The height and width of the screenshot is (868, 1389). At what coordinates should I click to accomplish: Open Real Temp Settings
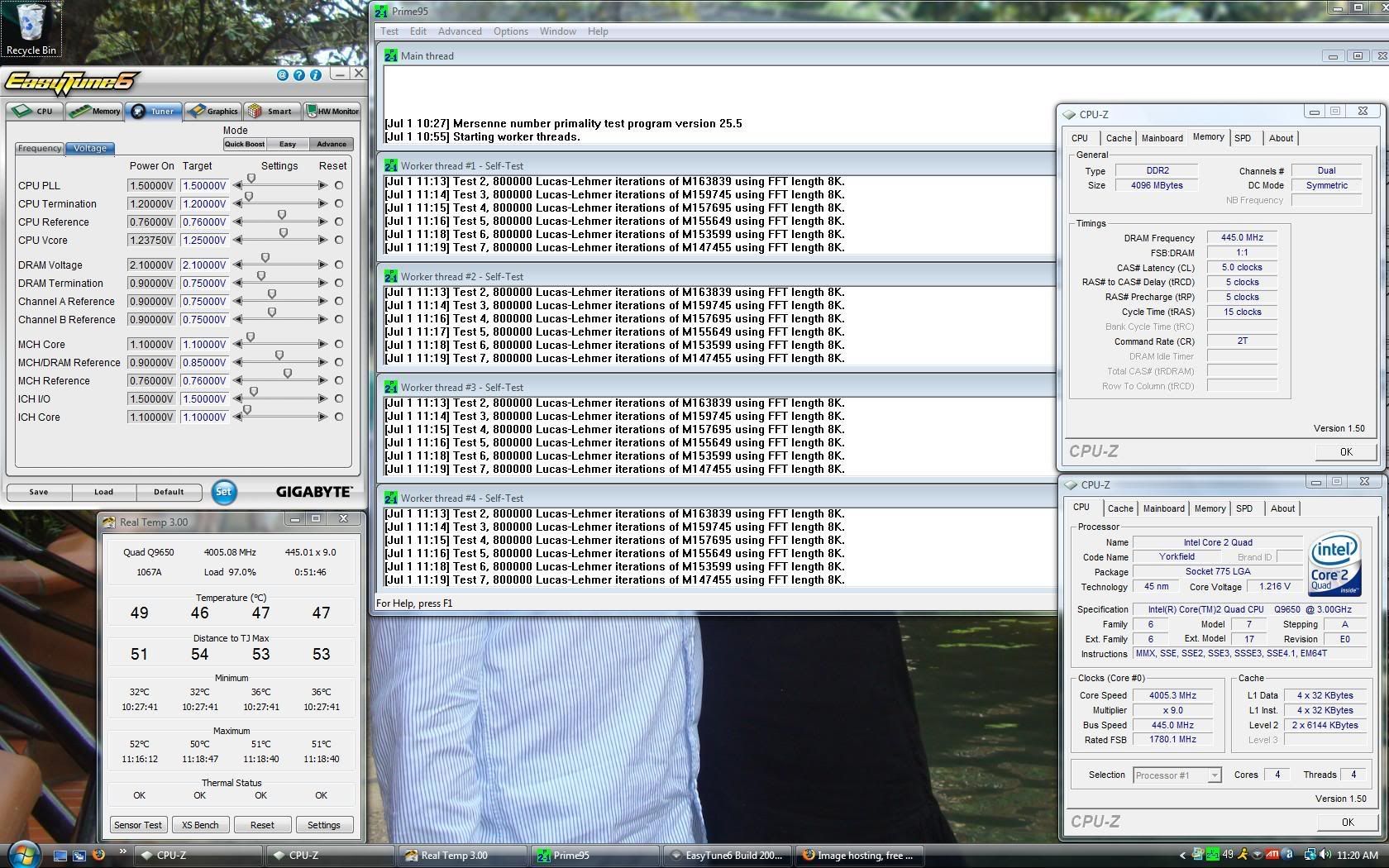point(324,825)
